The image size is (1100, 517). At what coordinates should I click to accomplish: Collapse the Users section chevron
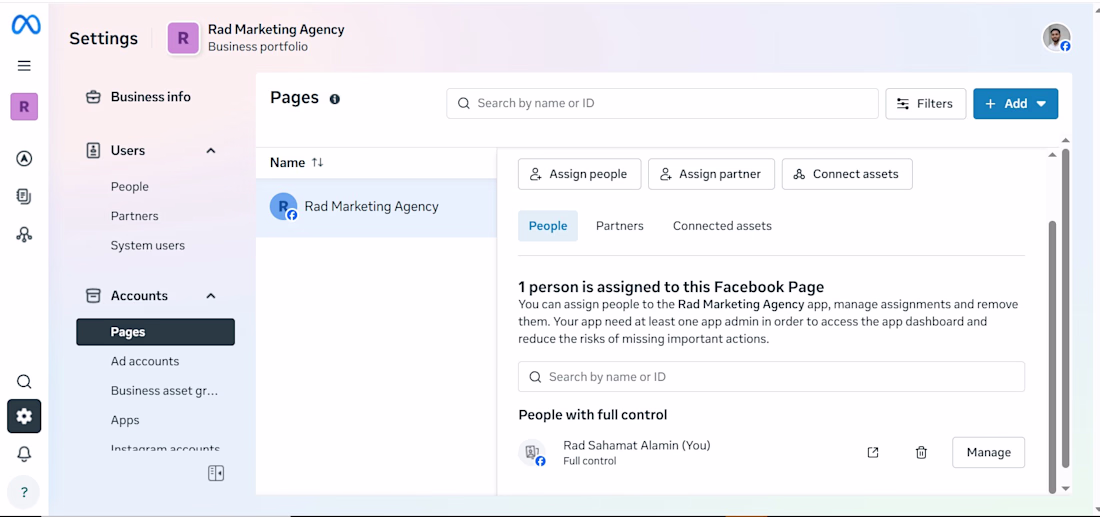pos(210,151)
